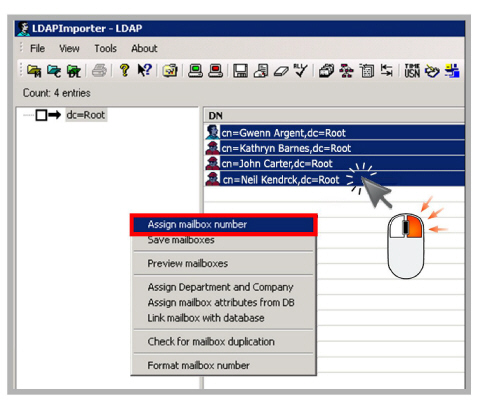Screen dimensions: 478x412
Task: Choose Assign Department and Company
Action: tap(223, 287)
